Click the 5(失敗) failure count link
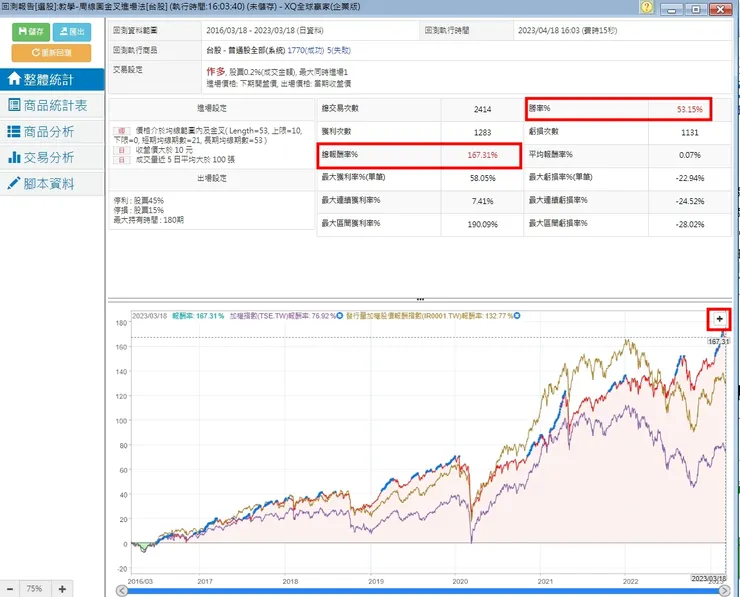The image size is (740, 597). [x=339, y=50]
